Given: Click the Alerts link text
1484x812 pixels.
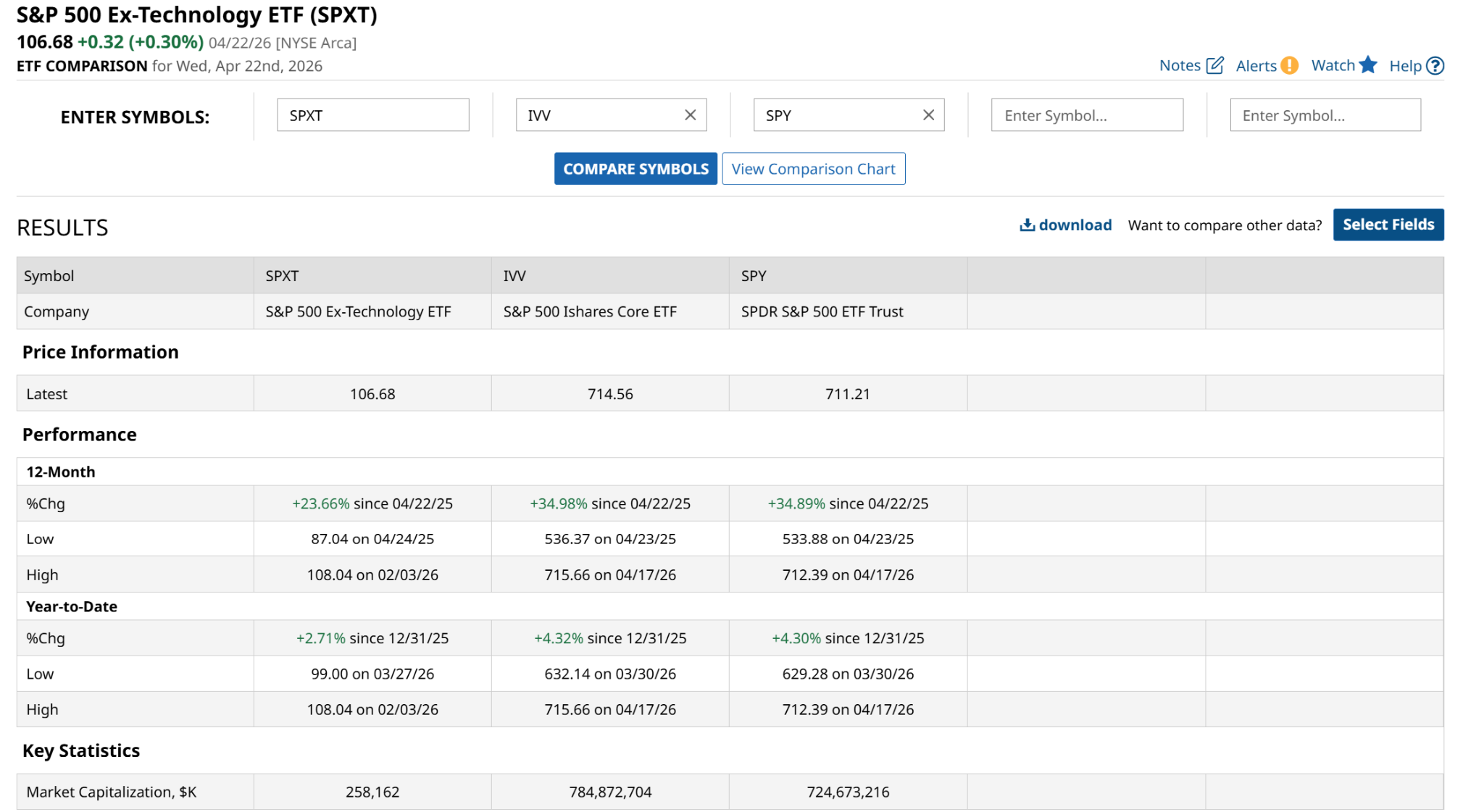Looking at the screenshot, I should pos(1256,66).
